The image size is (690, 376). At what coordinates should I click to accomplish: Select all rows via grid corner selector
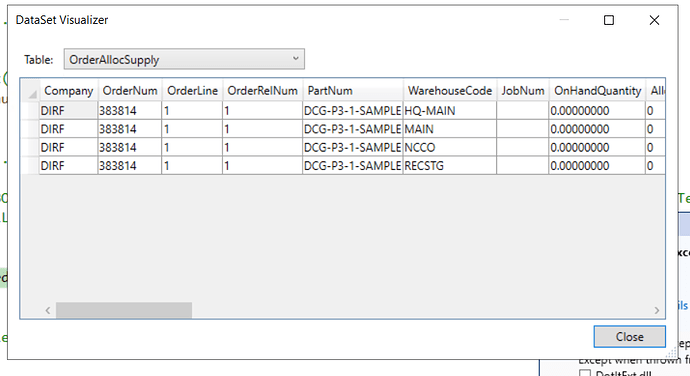30,91
